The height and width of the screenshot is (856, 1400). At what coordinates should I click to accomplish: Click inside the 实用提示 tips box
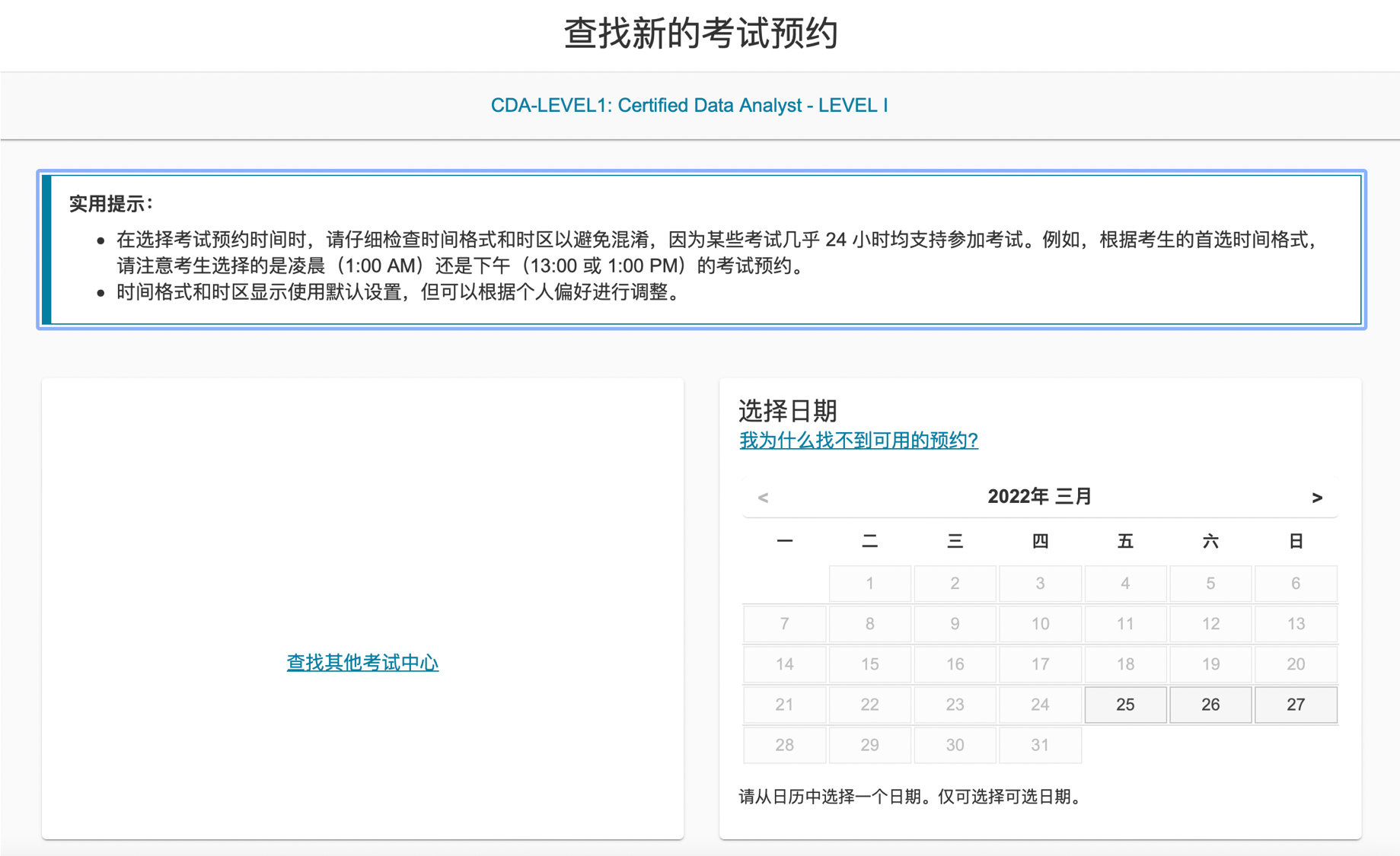coord(700,251)
